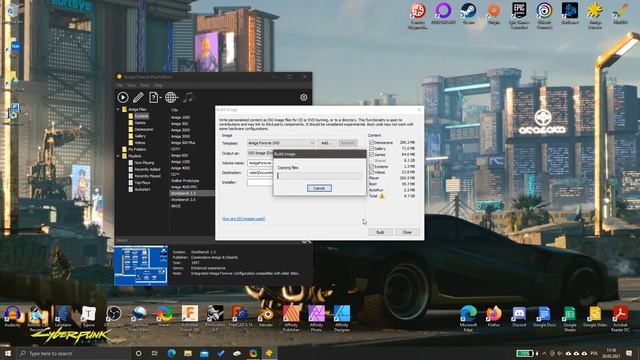640x360 pixels.
Task: Click the warning icon next to Total
Action: pos(382,196)
